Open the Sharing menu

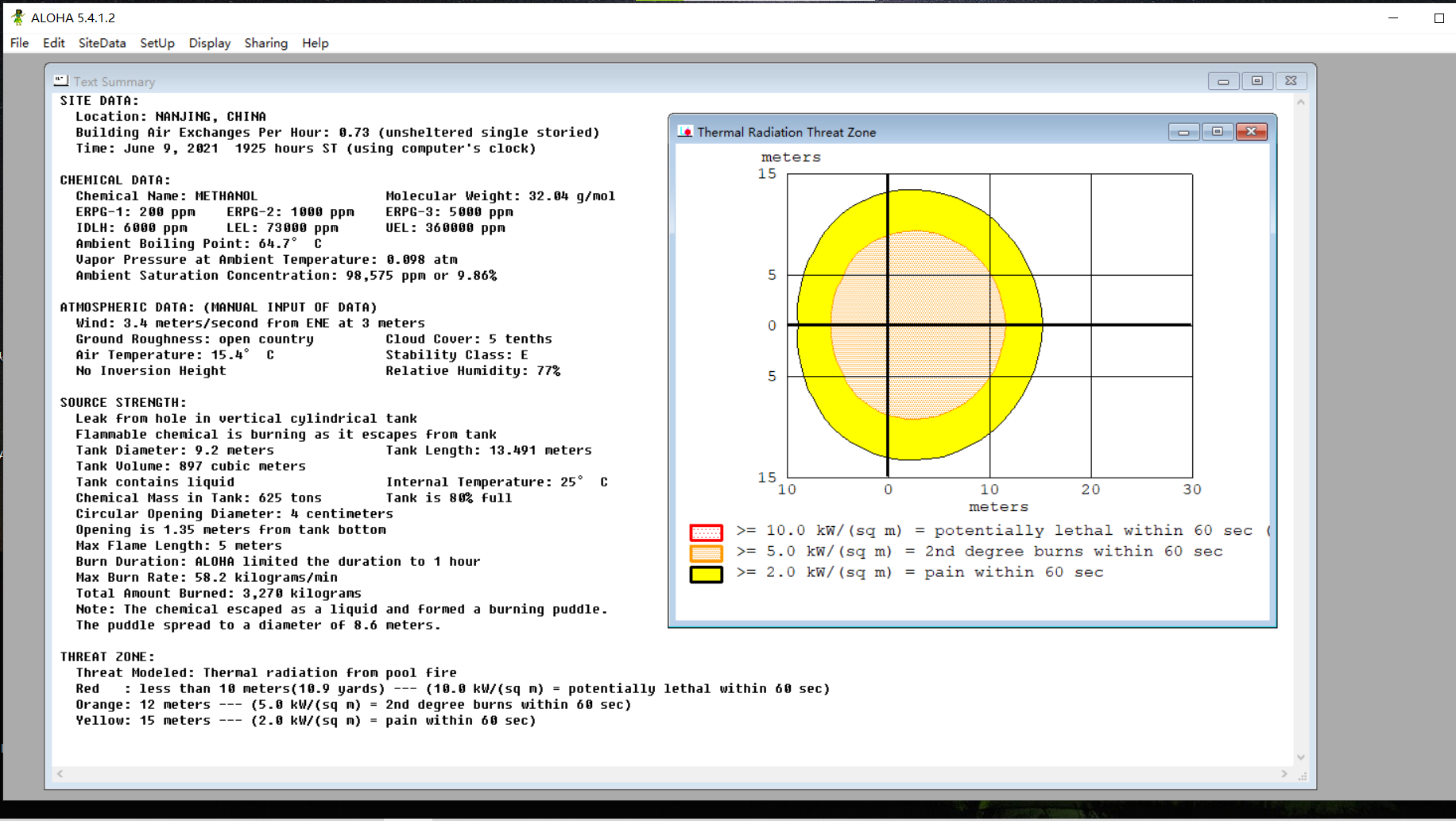pyautogui.click(x=266, y=43)
